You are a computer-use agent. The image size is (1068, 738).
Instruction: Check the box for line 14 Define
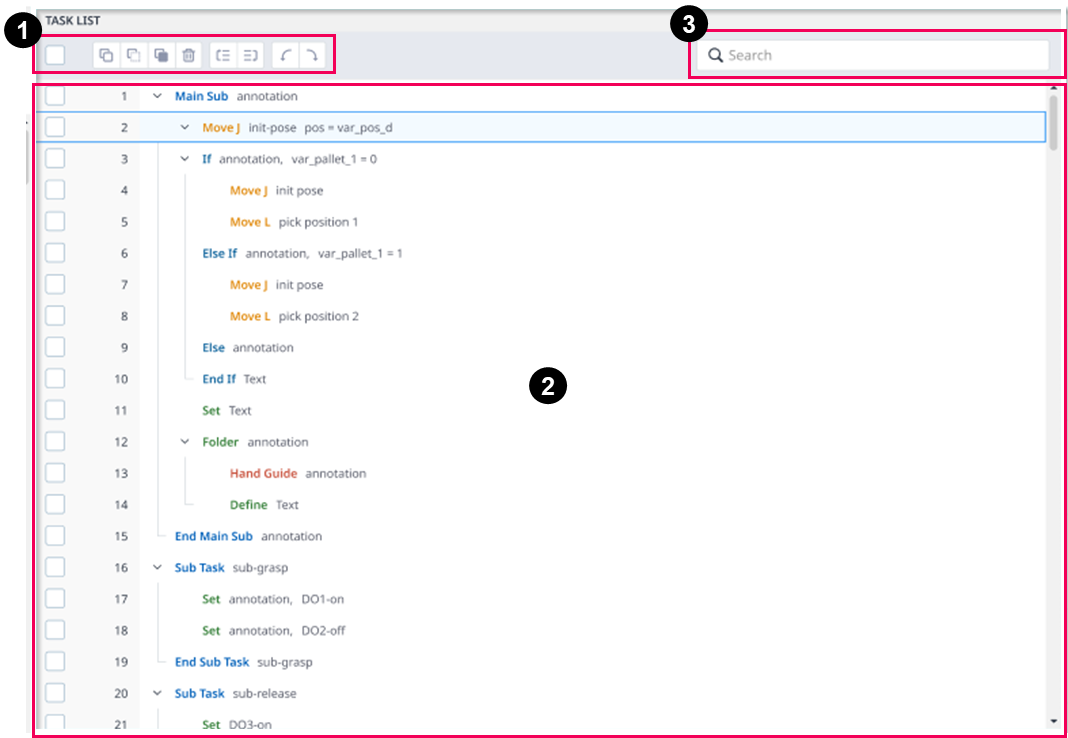point(54,504)
